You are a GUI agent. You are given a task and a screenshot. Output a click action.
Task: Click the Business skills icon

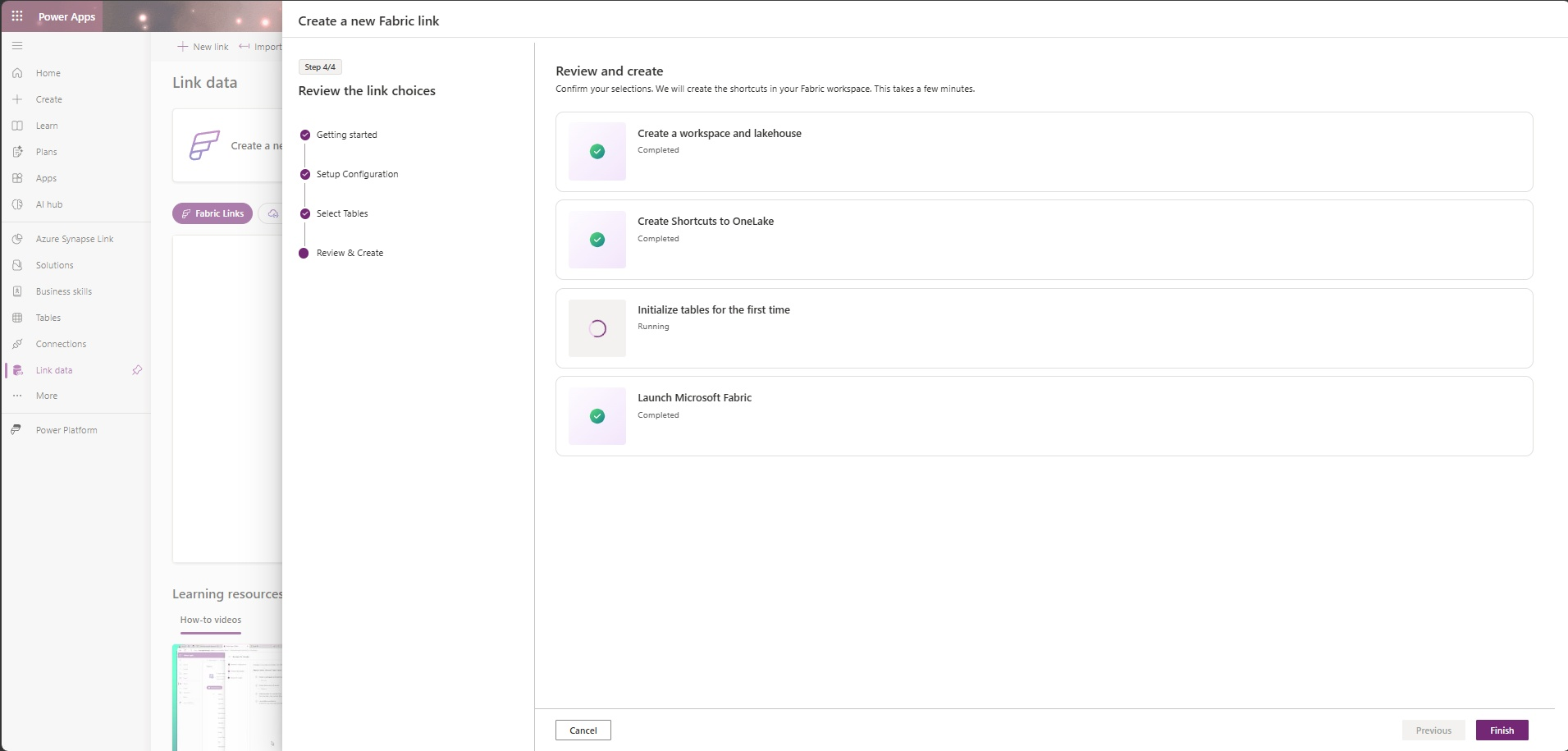[17, 291]
